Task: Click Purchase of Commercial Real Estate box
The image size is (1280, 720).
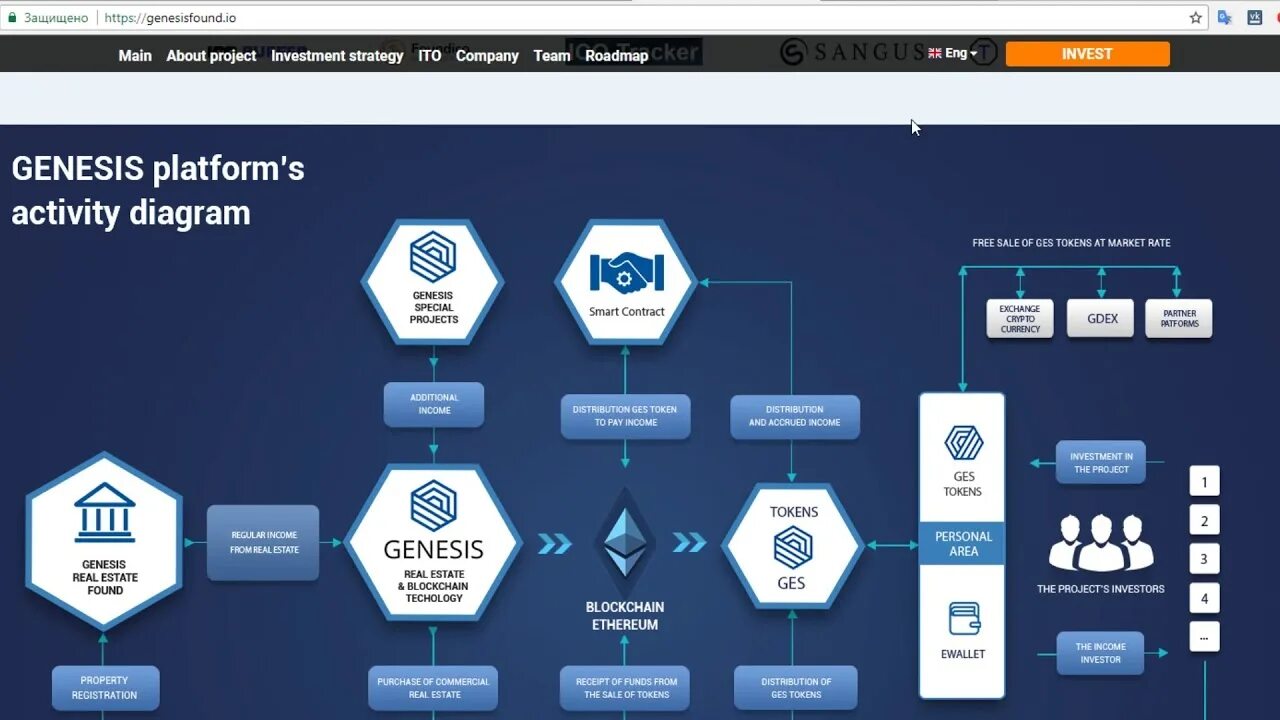Action: (433, 687)
